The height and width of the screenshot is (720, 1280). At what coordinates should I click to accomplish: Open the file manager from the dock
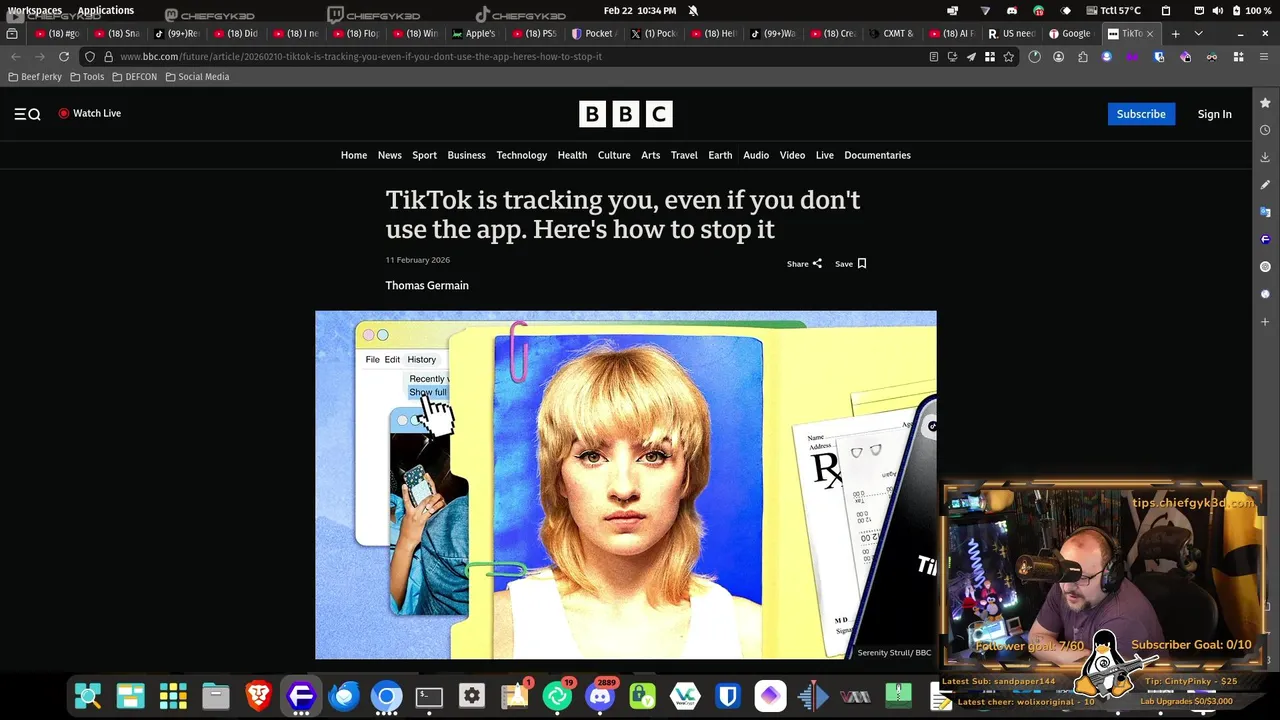(216, 696)
